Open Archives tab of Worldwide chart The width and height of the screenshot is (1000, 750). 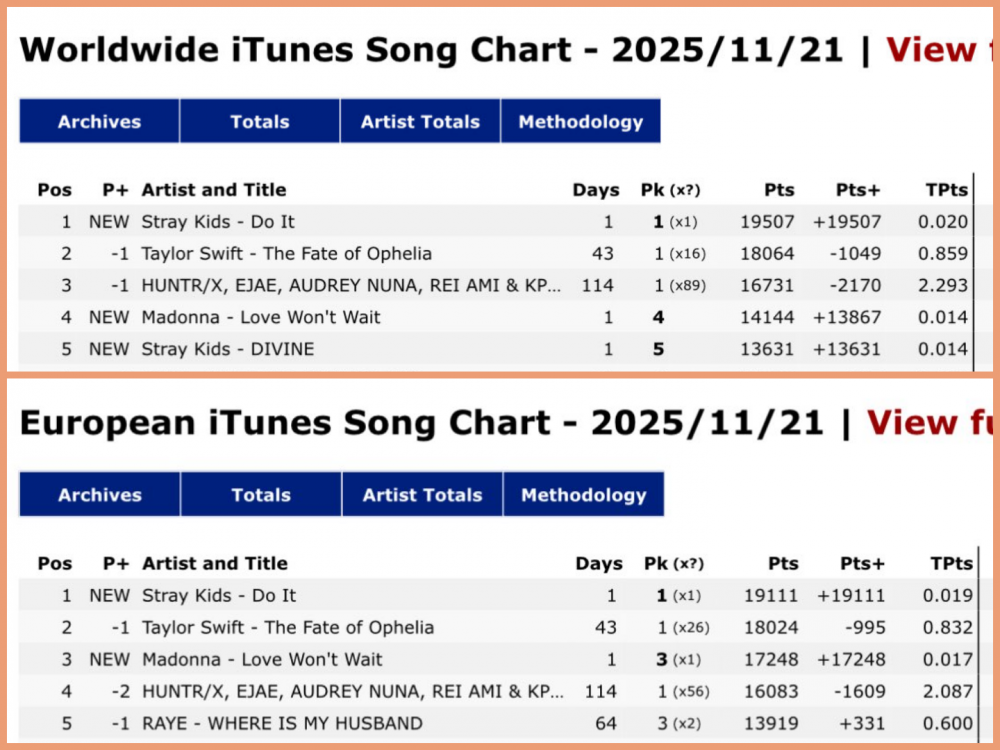coord(99,122)
